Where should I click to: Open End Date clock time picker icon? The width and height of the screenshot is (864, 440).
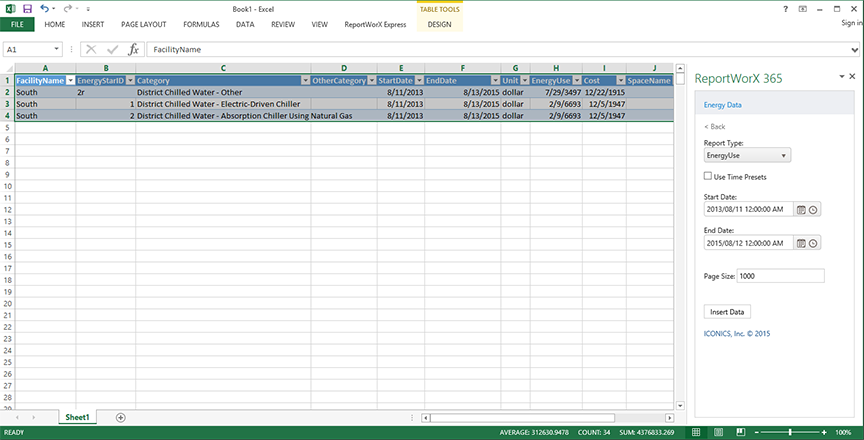814,243
